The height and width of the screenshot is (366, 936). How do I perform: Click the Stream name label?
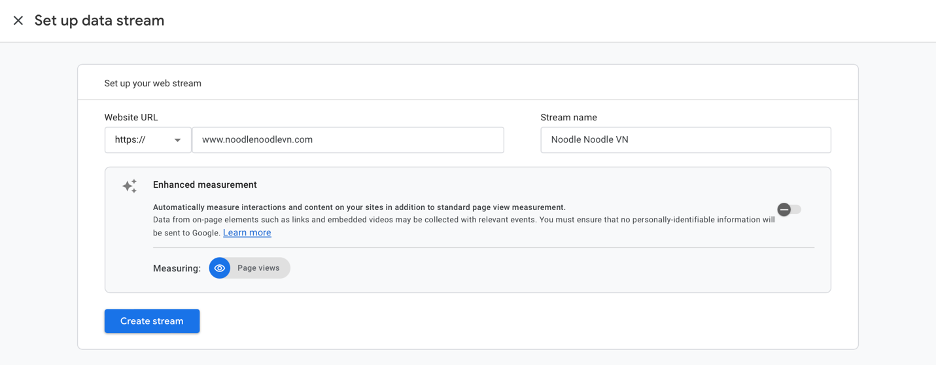click(x=568, y=118)
